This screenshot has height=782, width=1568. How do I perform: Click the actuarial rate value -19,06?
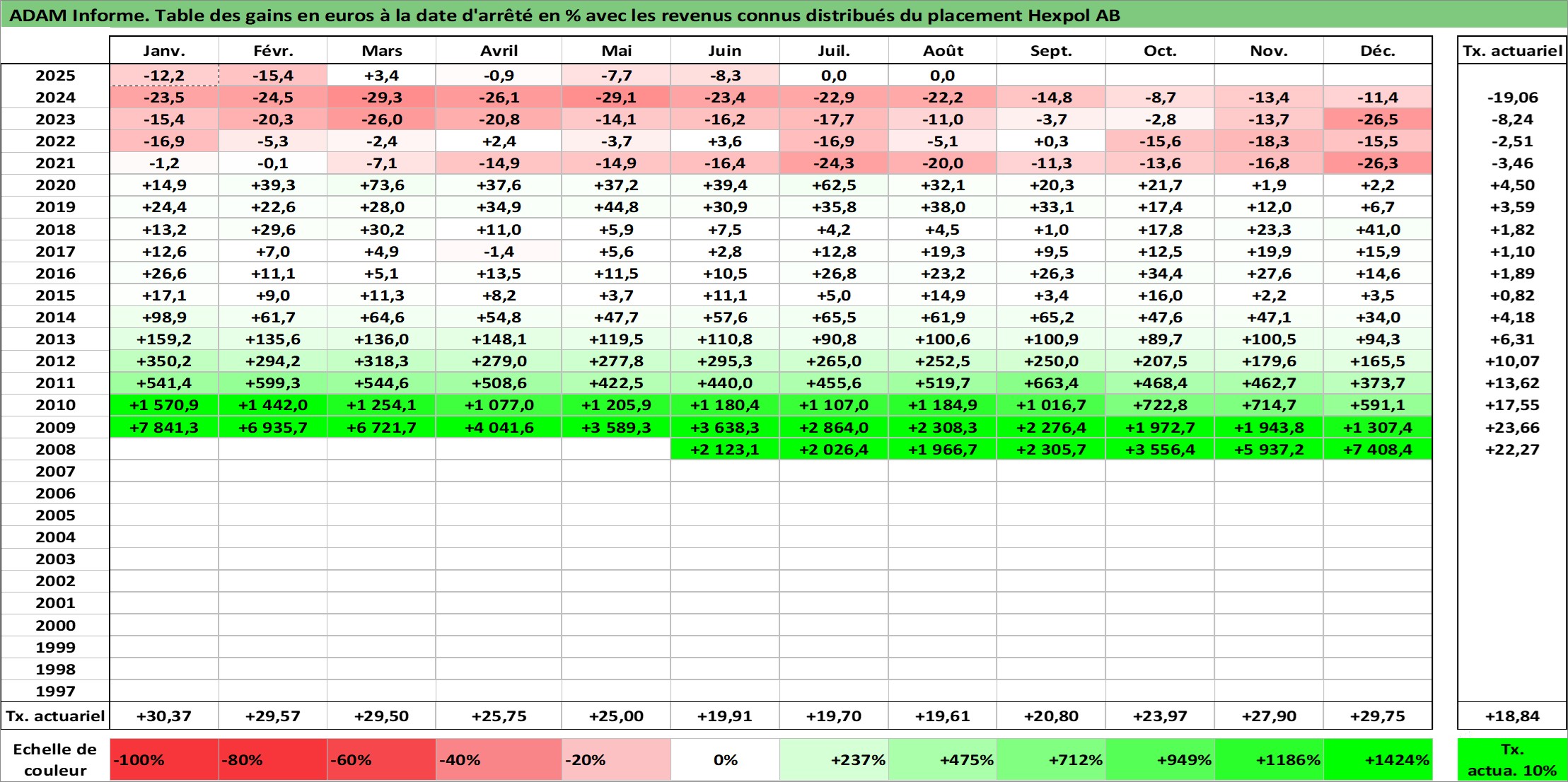pyautogui.click(x=1512, y=98)
